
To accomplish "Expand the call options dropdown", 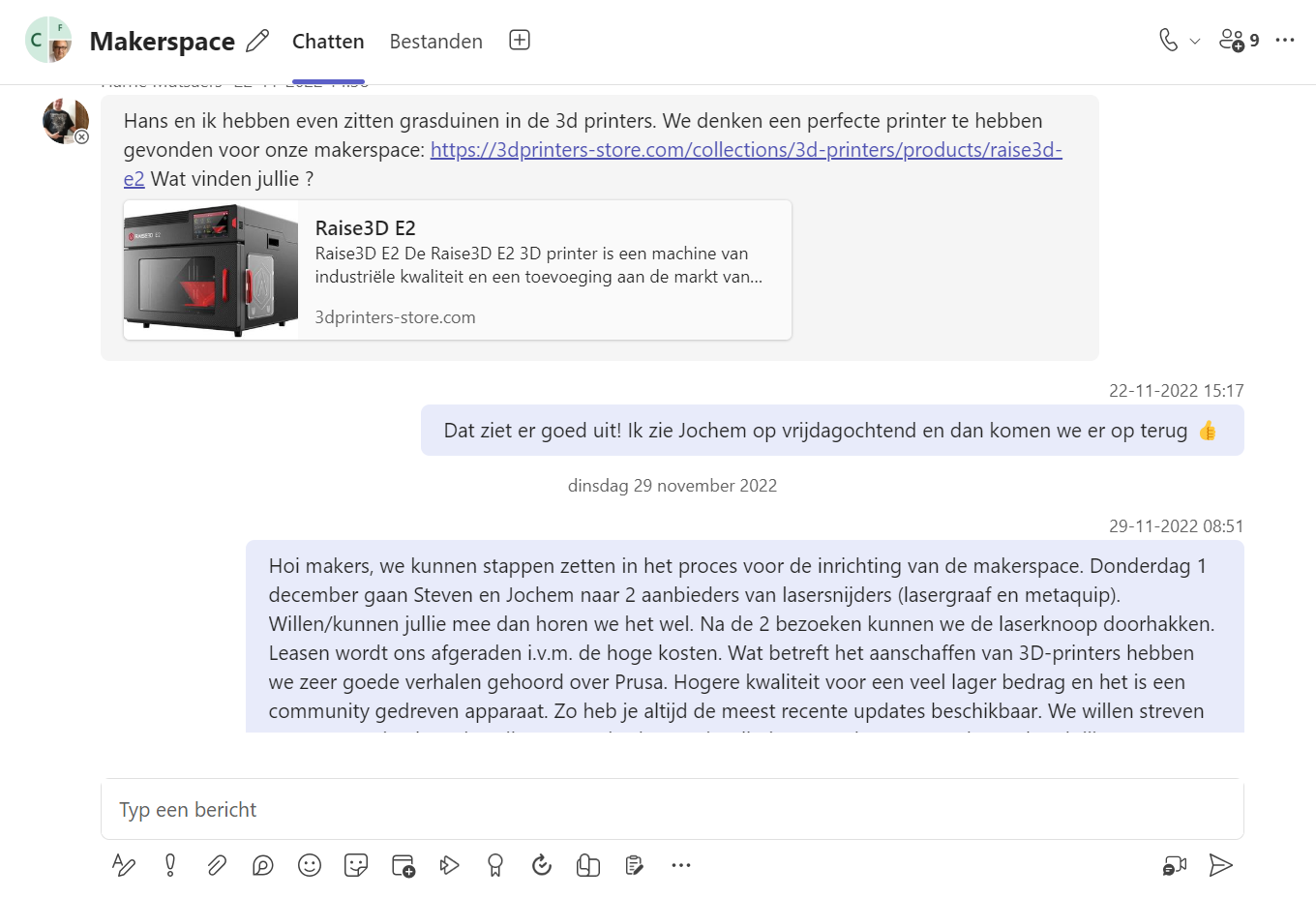I will pyautogui.click(x=1195, y=41).
